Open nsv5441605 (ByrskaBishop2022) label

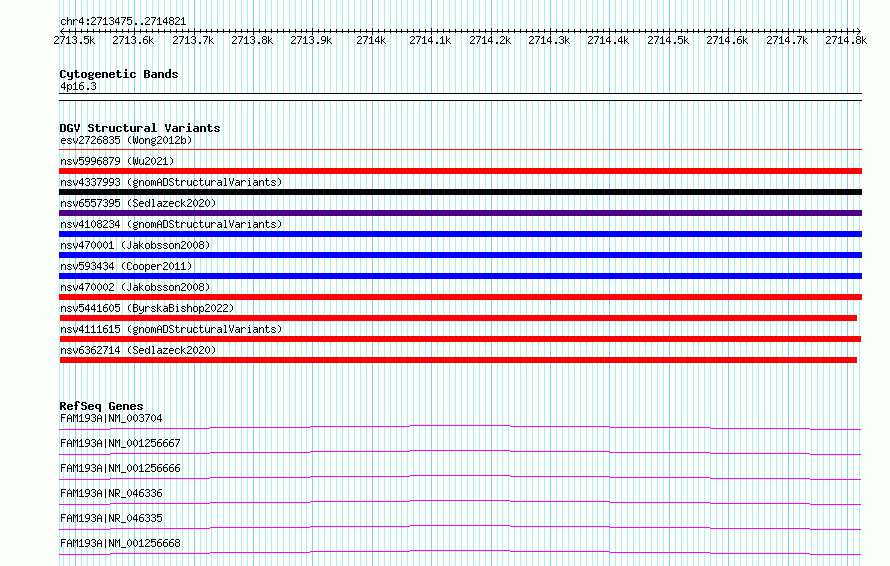[147, 308]
